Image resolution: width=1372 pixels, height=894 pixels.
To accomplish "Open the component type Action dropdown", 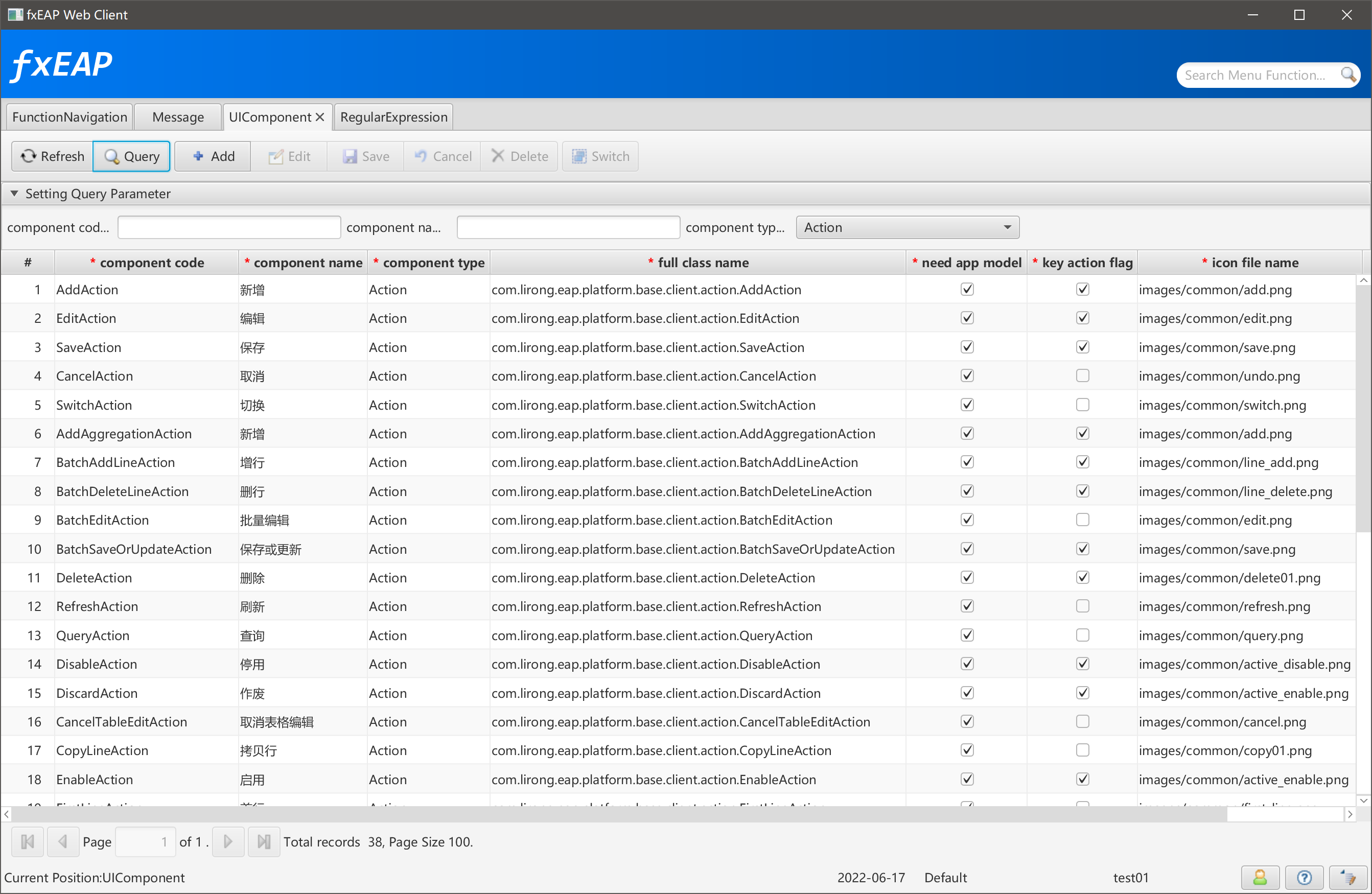I will tap(908, 227).
